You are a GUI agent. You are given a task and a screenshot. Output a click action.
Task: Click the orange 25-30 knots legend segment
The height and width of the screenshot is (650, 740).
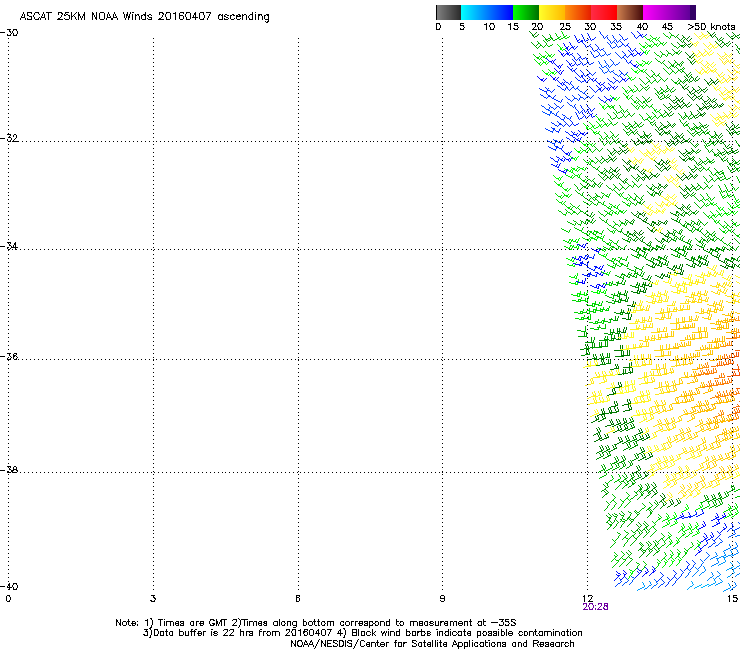(578, 12)
